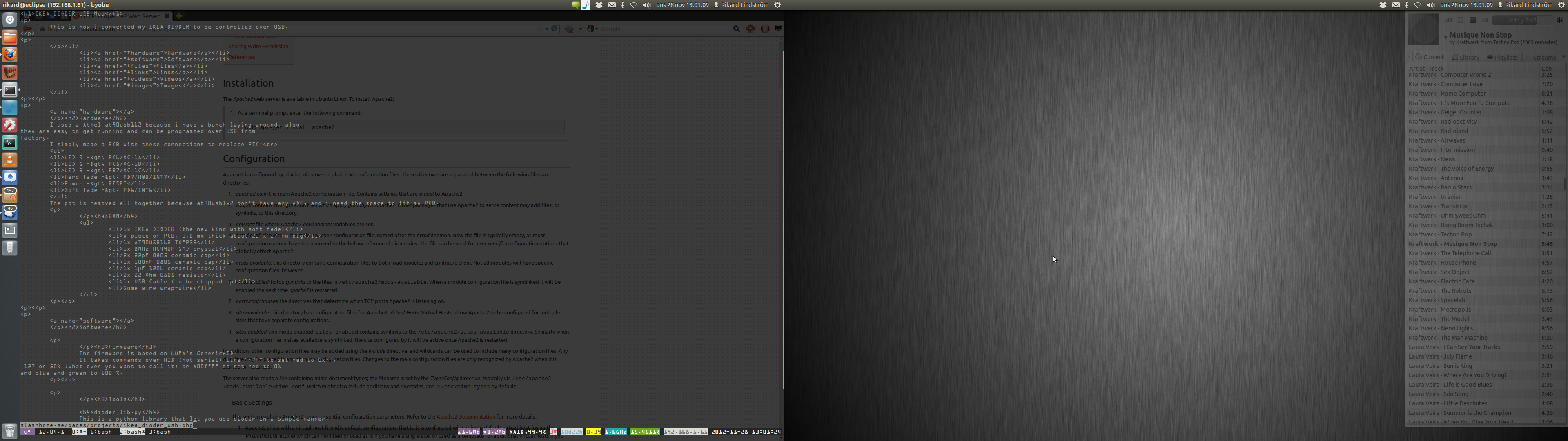Click the Firefox Google search field
The width and height of the screenshot is (1568, 441).
(x=664, y=29)
